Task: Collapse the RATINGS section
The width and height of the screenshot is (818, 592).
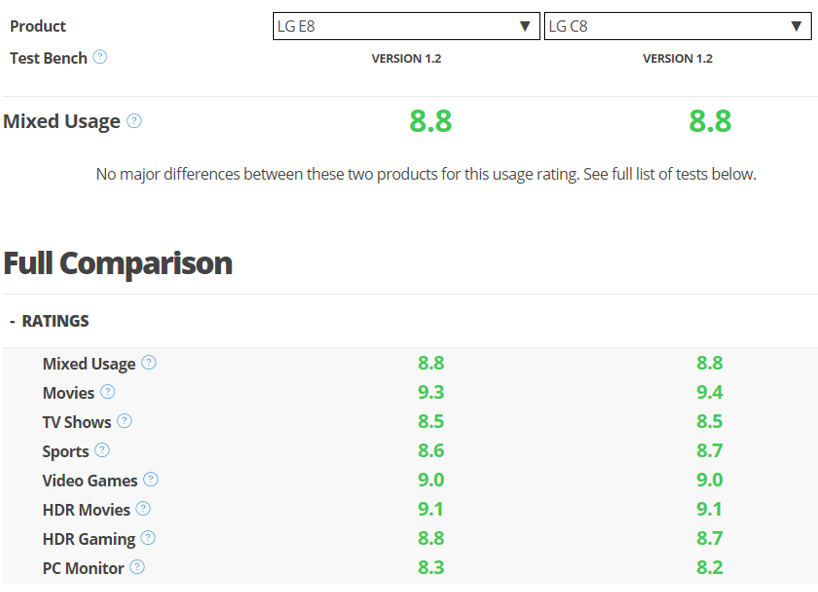Action: tap(50, 321)
